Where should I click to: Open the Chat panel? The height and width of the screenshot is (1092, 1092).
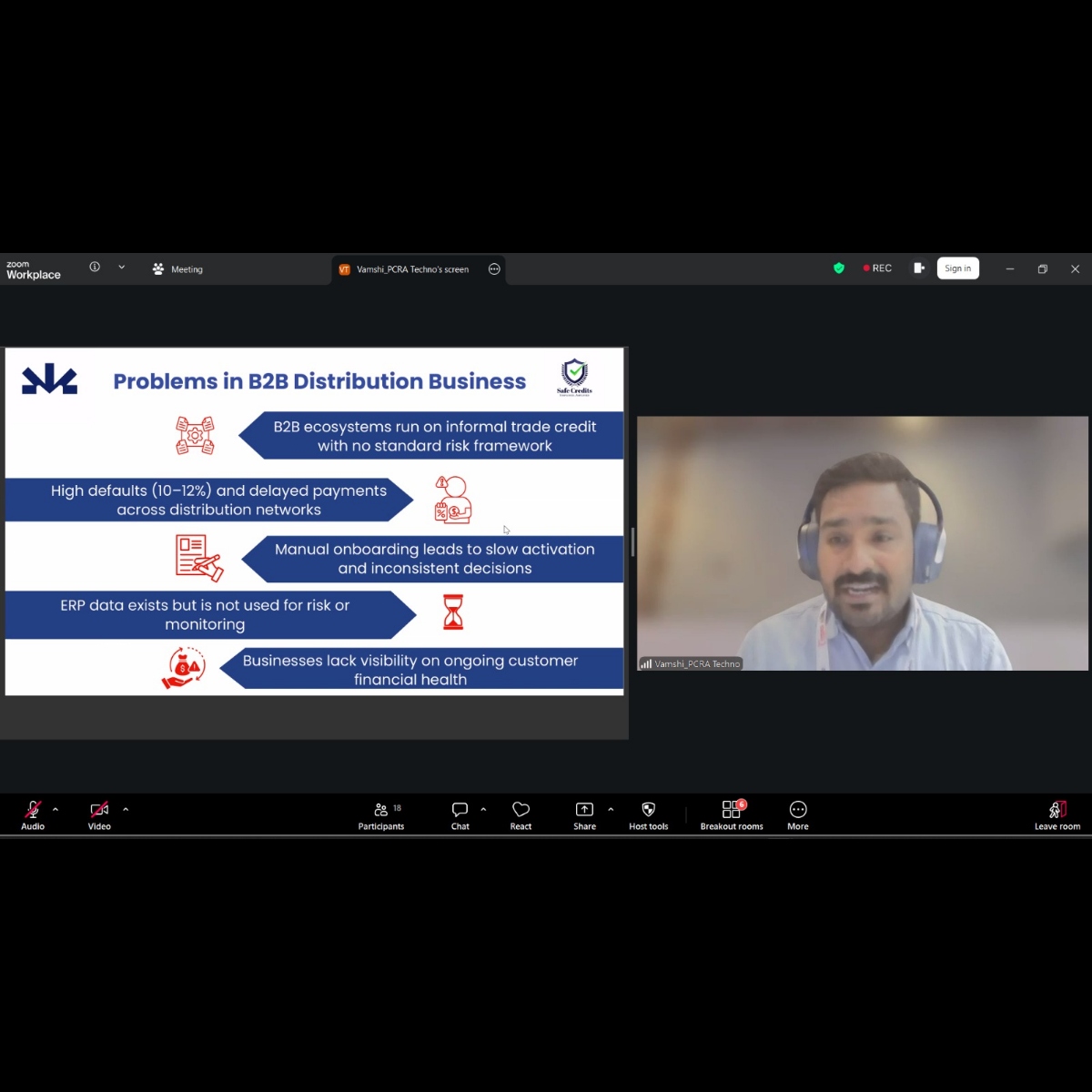[460, 814]
